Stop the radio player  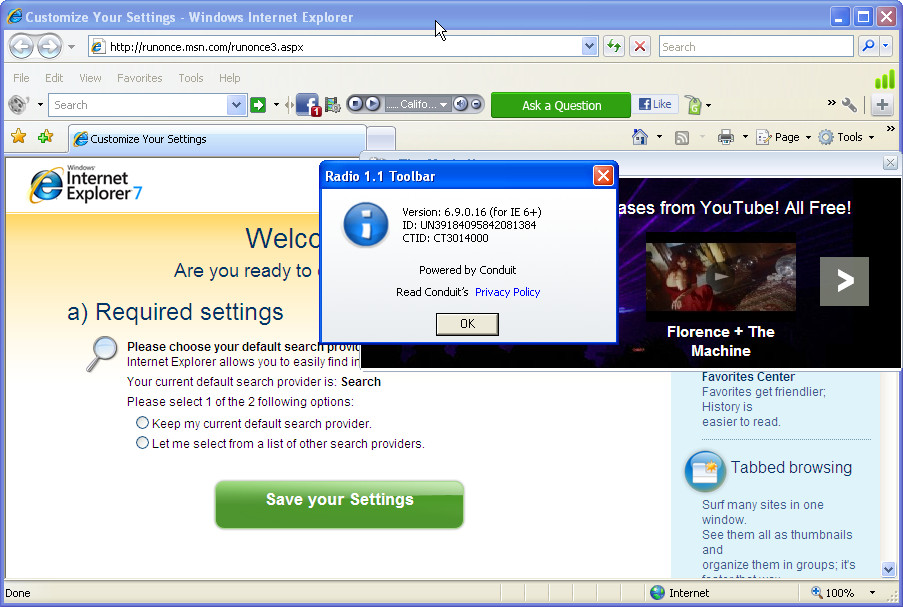[355, 104]
